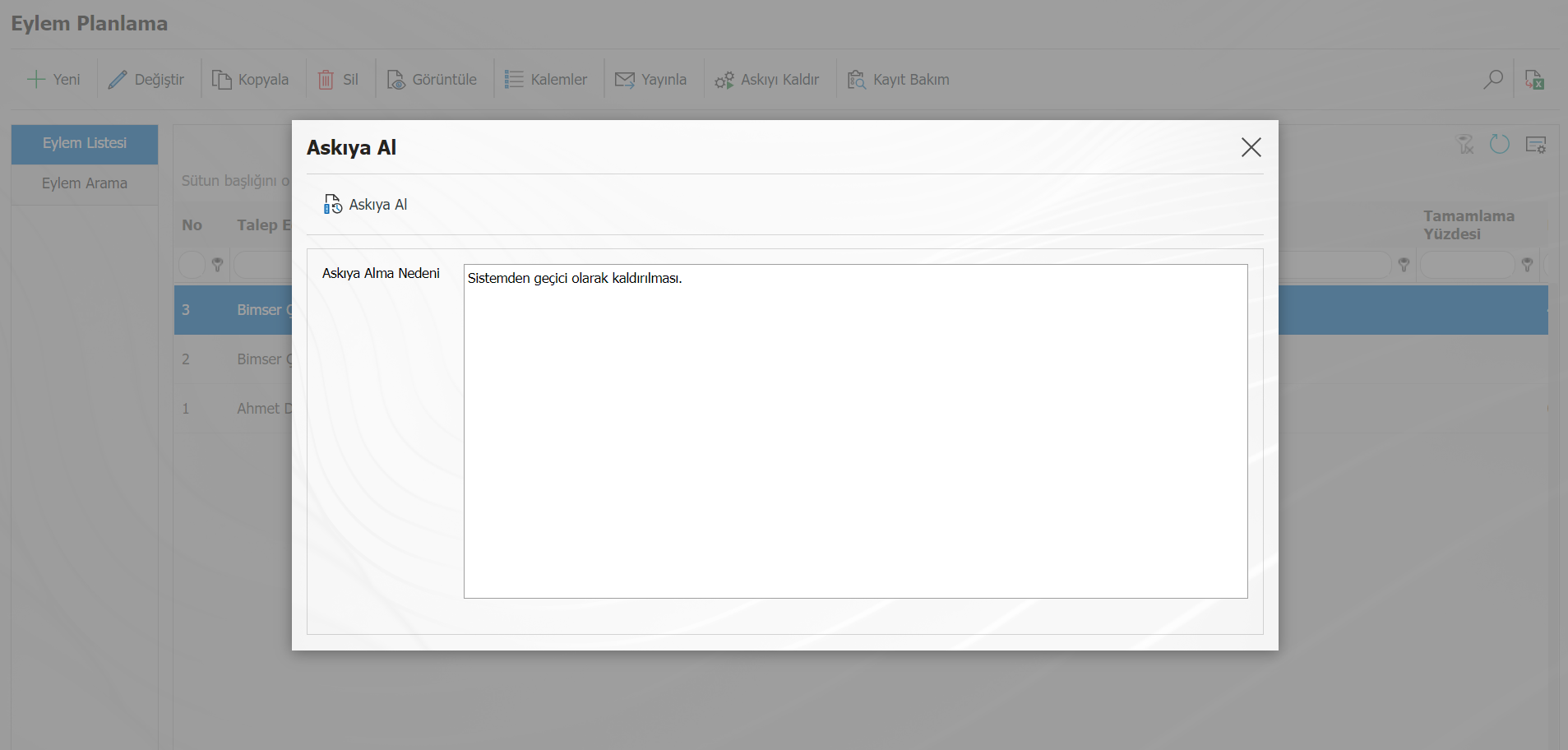
Task: Switch to Eylem Arama tab
Action: tap(85, 183)
